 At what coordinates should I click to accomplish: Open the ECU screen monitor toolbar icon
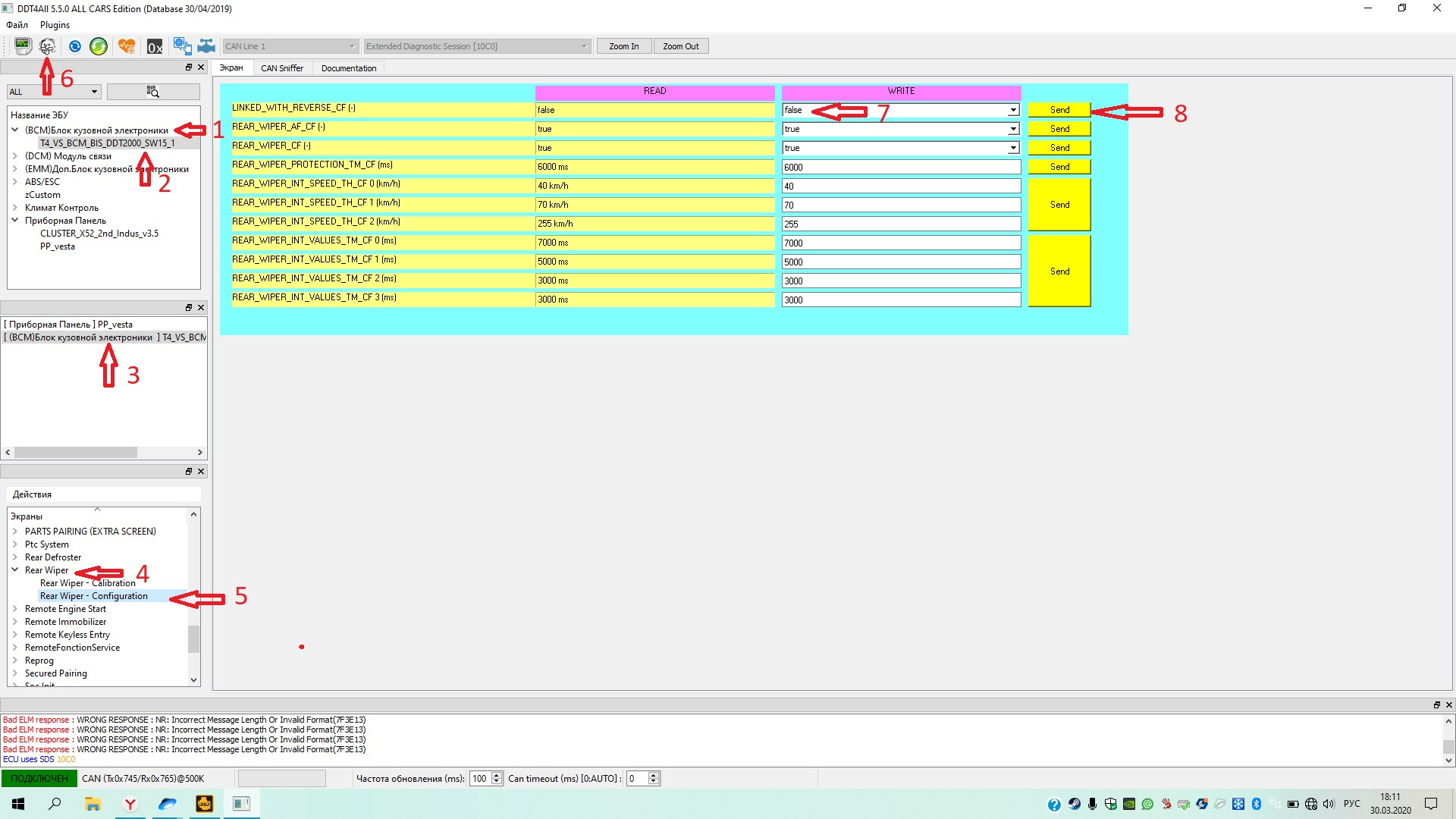tap(23, 46)
